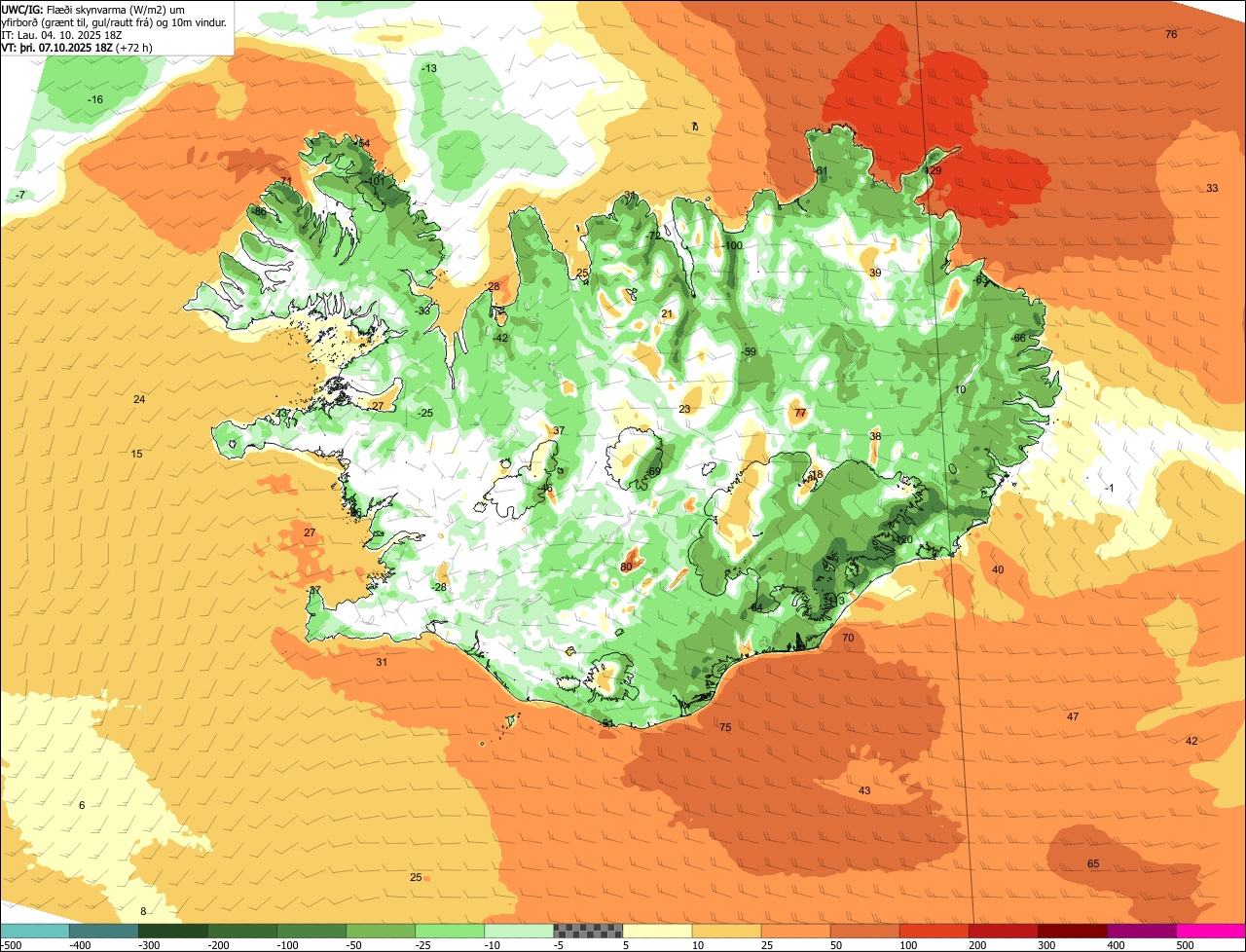Image resolution: width=1246 pixels, height=952 pixels.
Task: Click the -300 to -200 darkest green legend swatch
Action: [173, 931]
